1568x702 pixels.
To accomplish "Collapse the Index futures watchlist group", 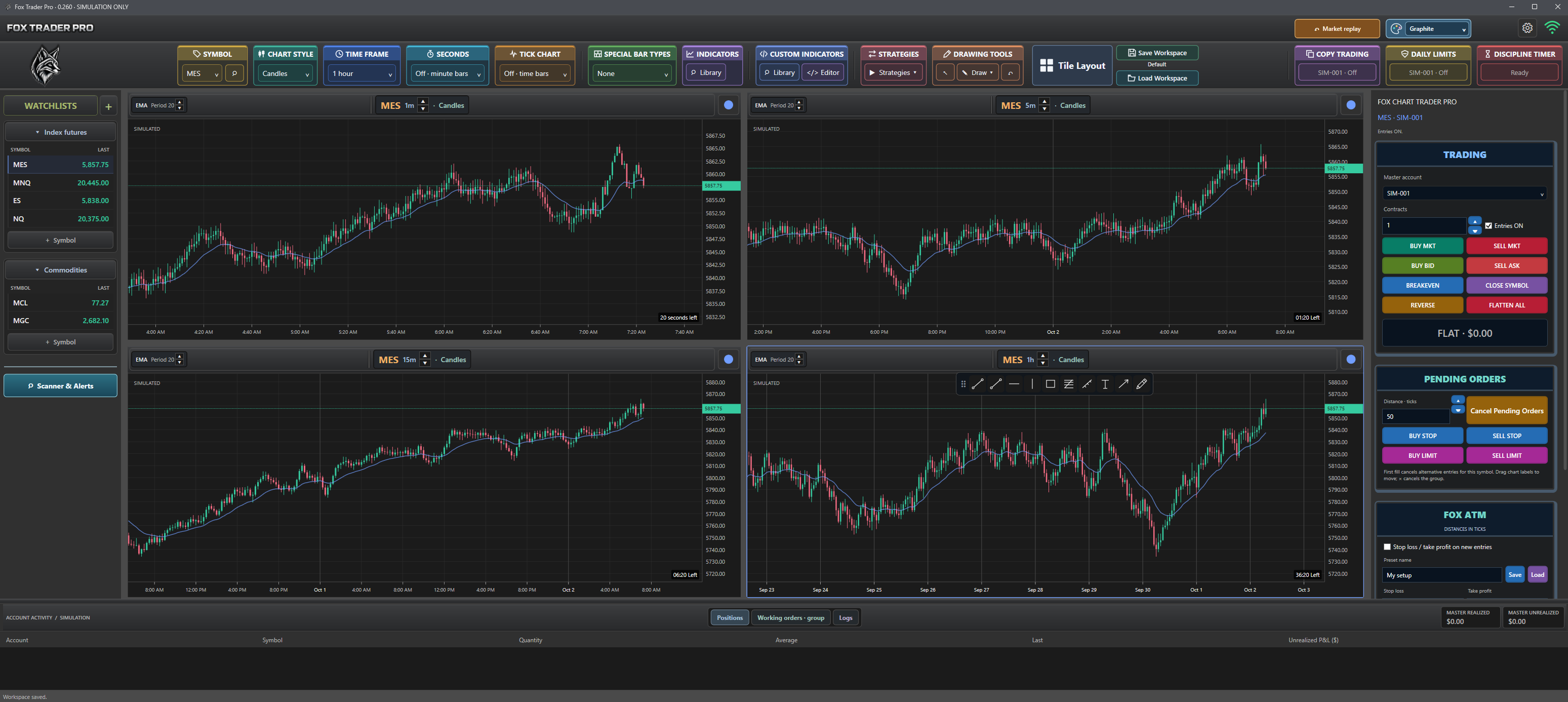I will click(x=60, y=132).
